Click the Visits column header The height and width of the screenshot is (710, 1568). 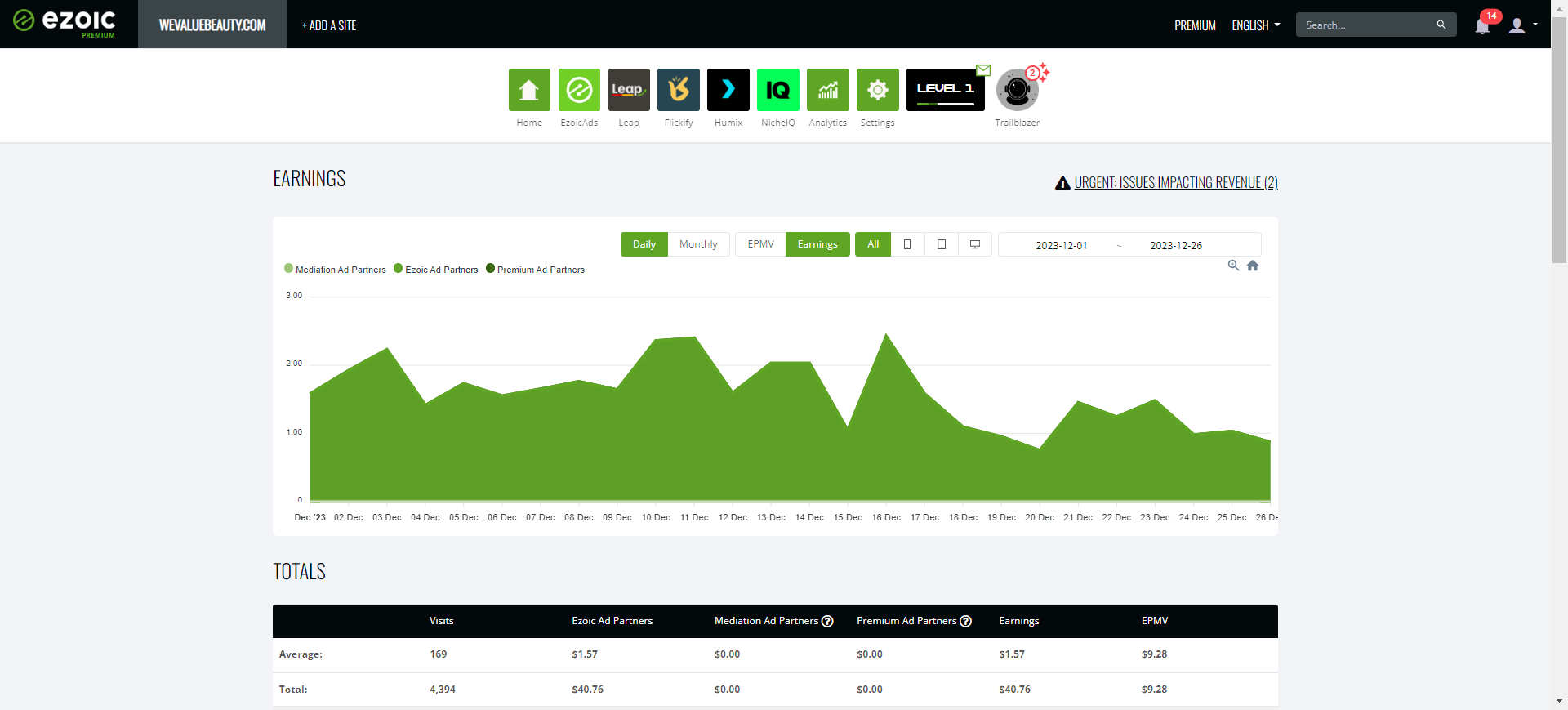click(442, 621)
